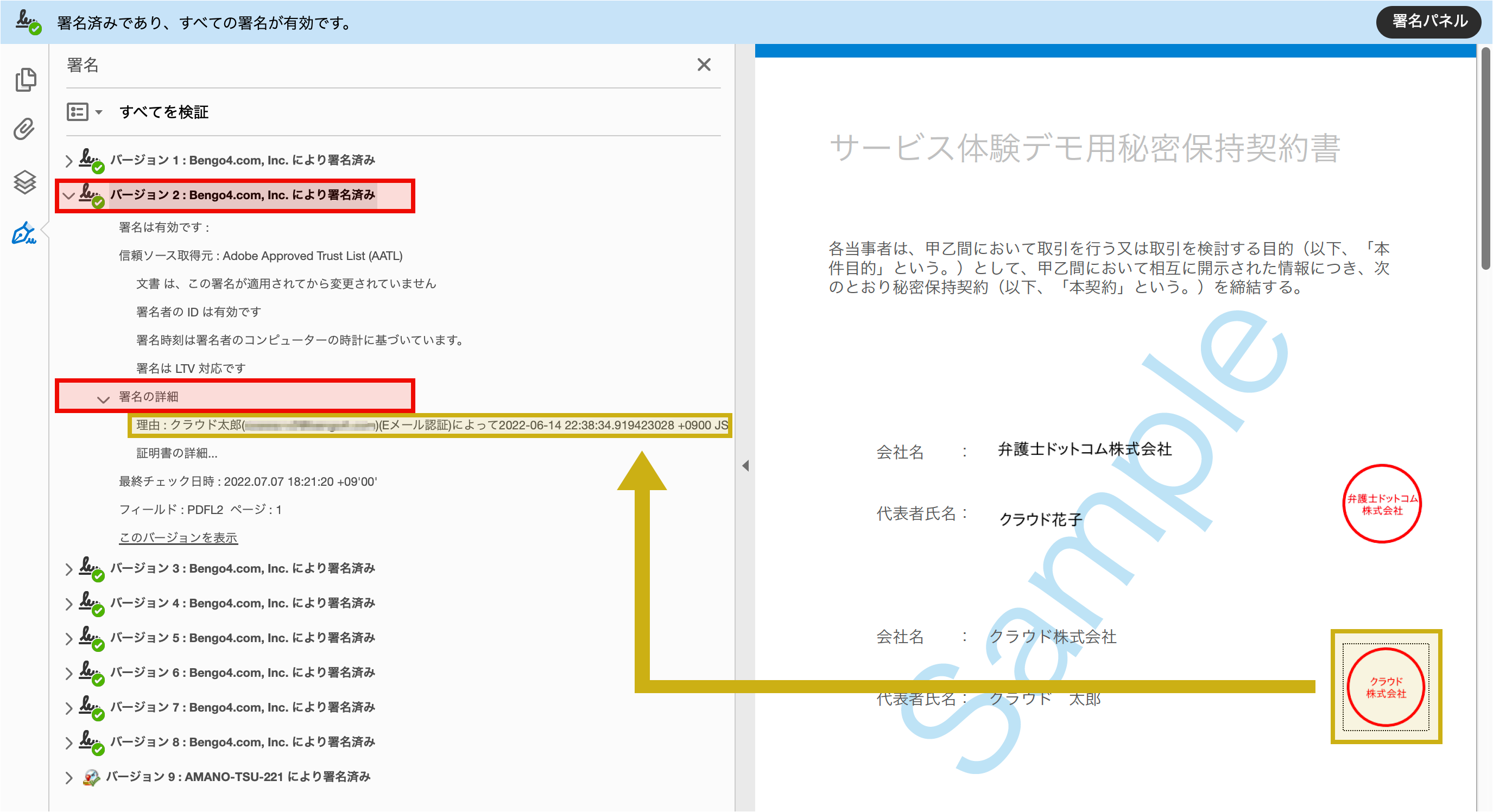1493x812 pixels.
Task: Expand バージョン 3 signature entry
Action: pyautogui.click(x=68, y=569)
